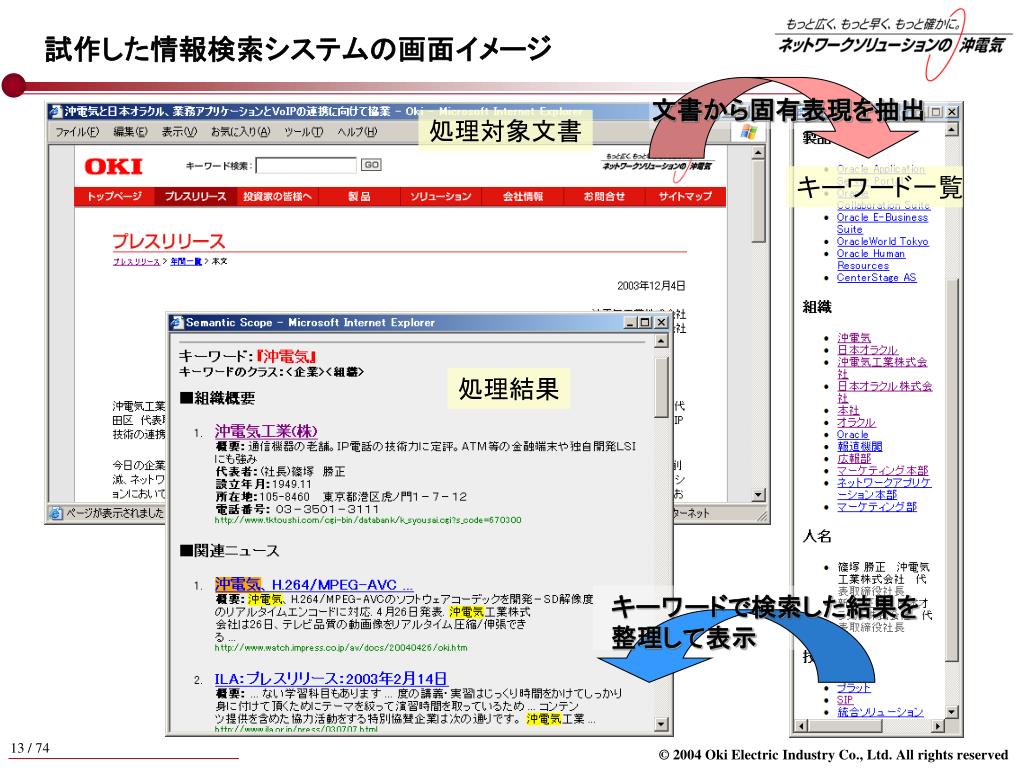Close the Semantic Scope window
The height and width of the screenshot is (768, 1024).
(661, 323)
